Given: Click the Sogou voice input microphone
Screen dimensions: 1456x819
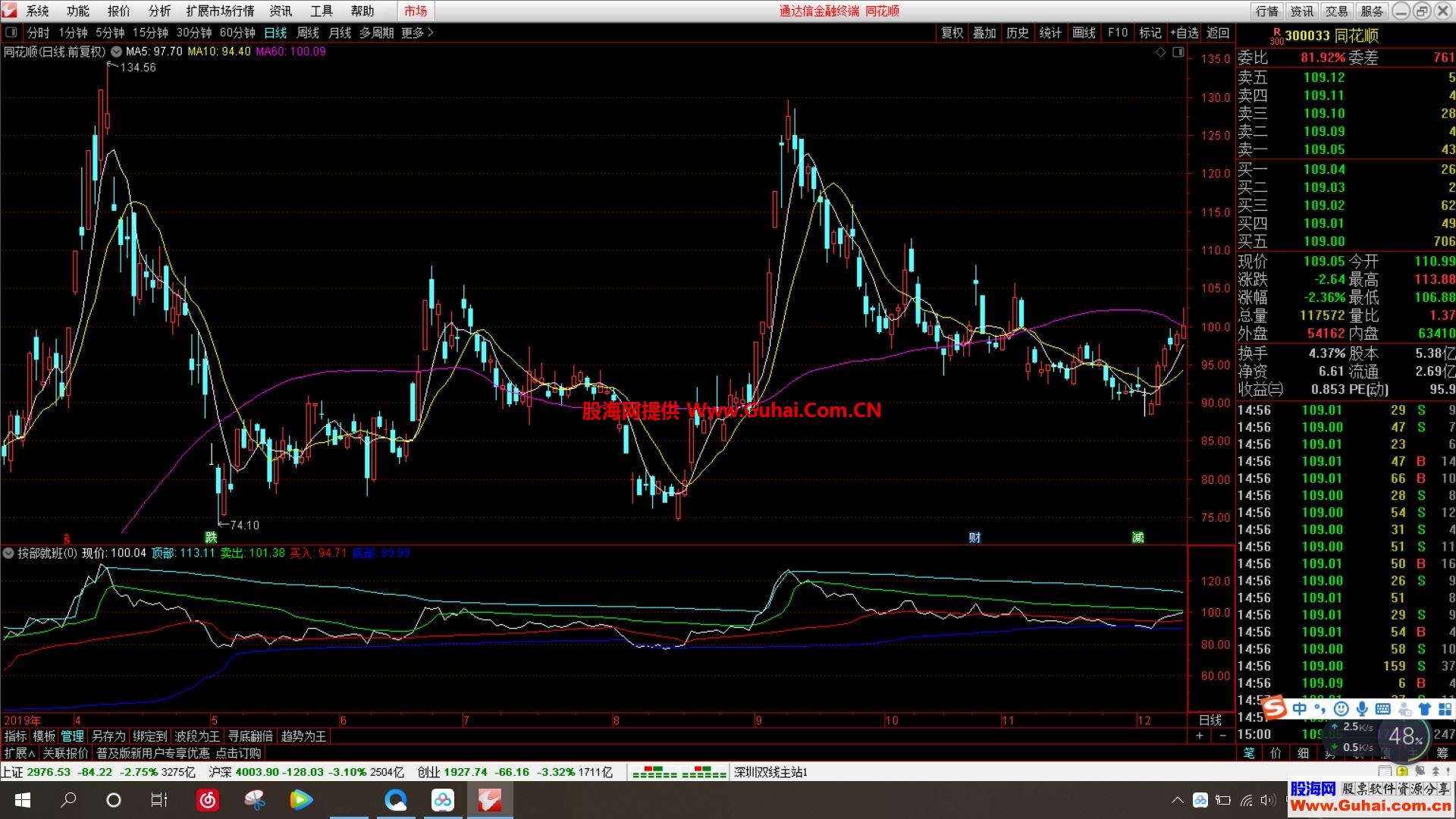Looking at the screenshot, I should tap(1362, 709).
